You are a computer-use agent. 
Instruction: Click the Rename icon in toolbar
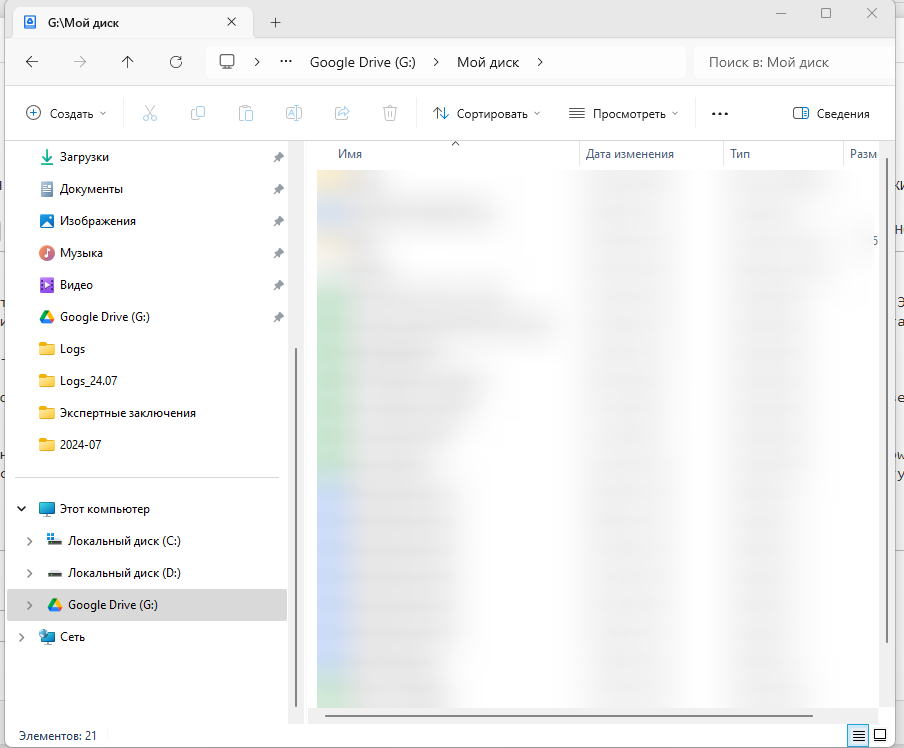(x=294, y=113)
